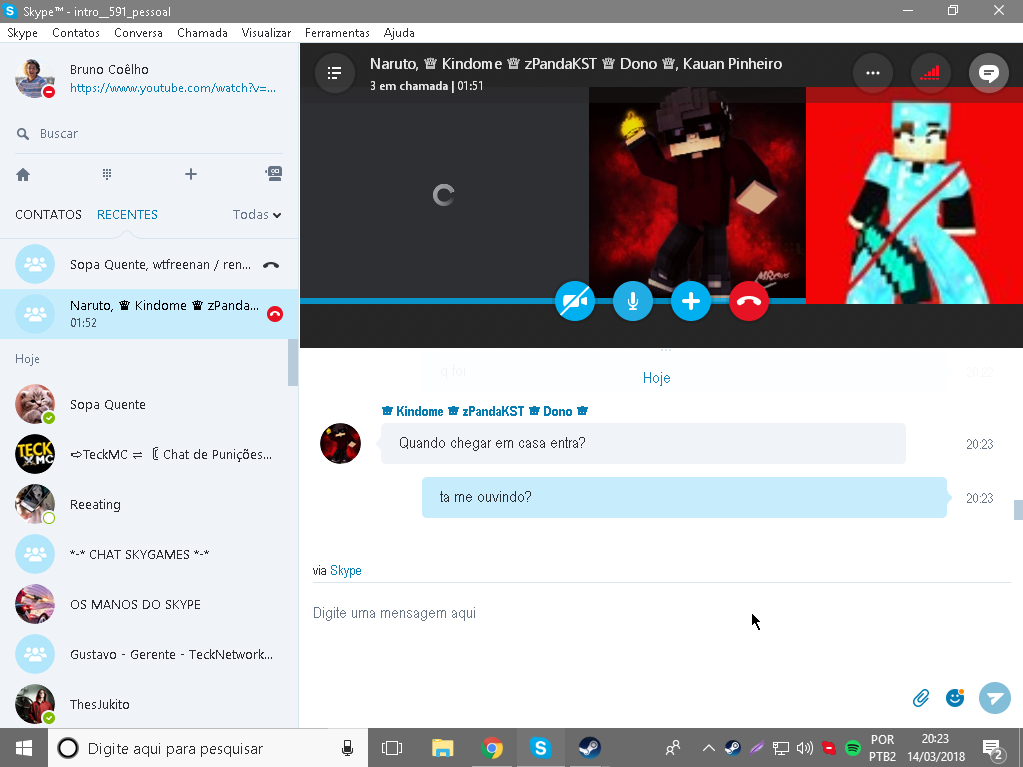Click the 'Digite uma mensagem aqui' message box

[661, 613]
